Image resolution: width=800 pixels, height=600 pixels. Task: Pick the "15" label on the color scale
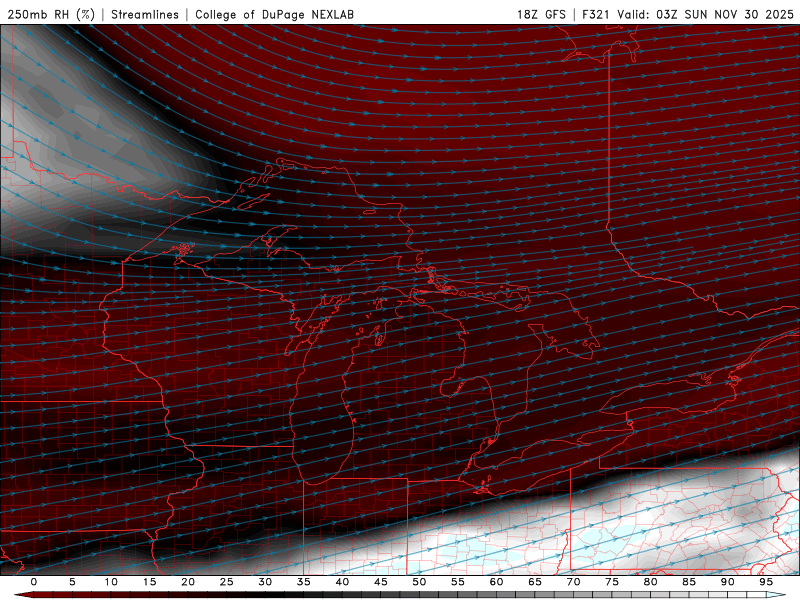click(149, 582)
